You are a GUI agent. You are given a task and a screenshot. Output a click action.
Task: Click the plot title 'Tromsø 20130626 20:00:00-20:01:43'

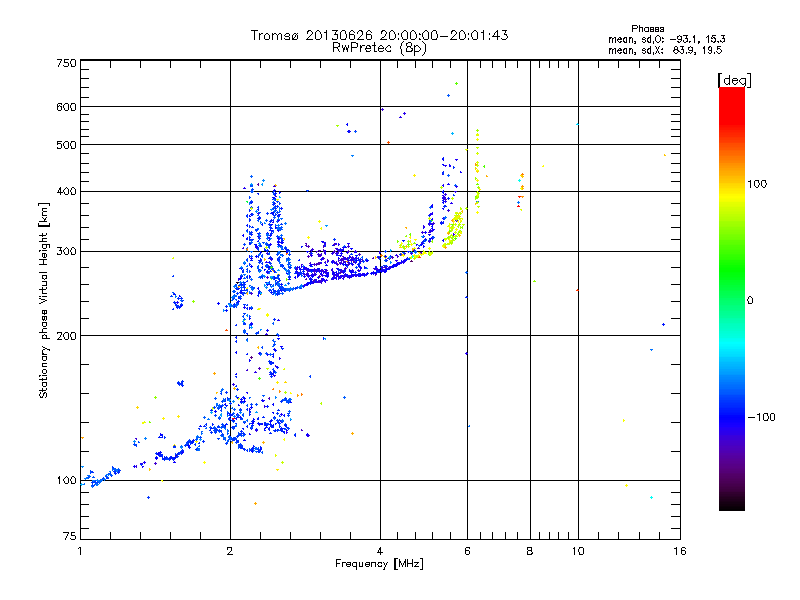379,35
